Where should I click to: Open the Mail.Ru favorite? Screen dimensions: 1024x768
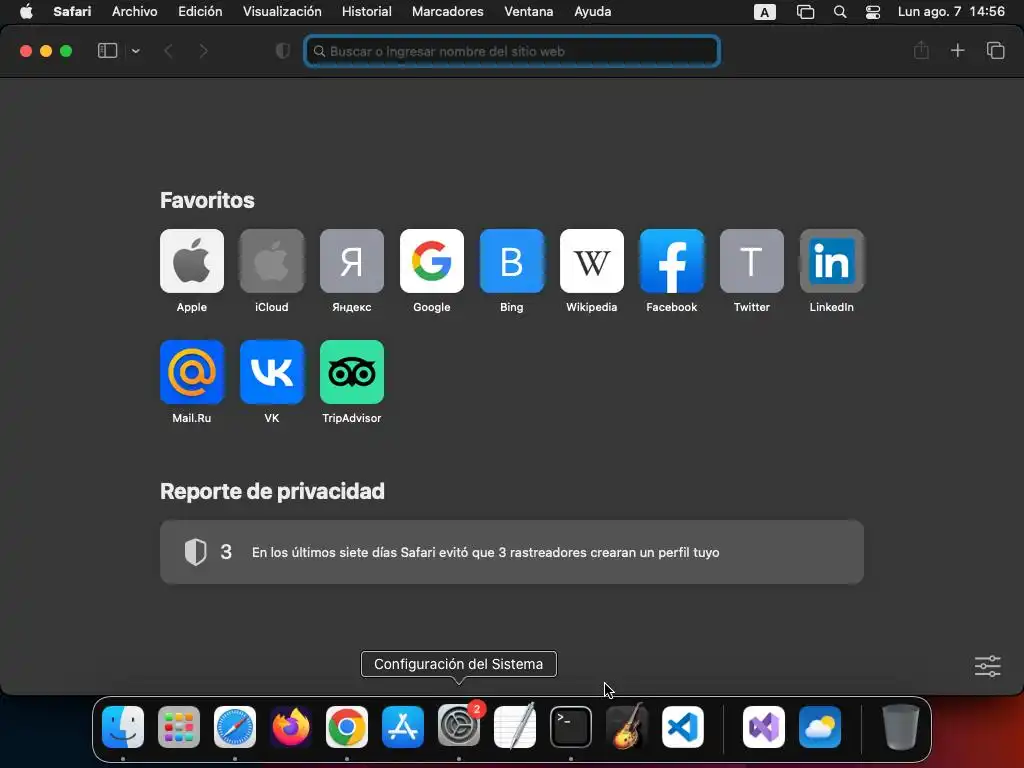click(191, 372)
